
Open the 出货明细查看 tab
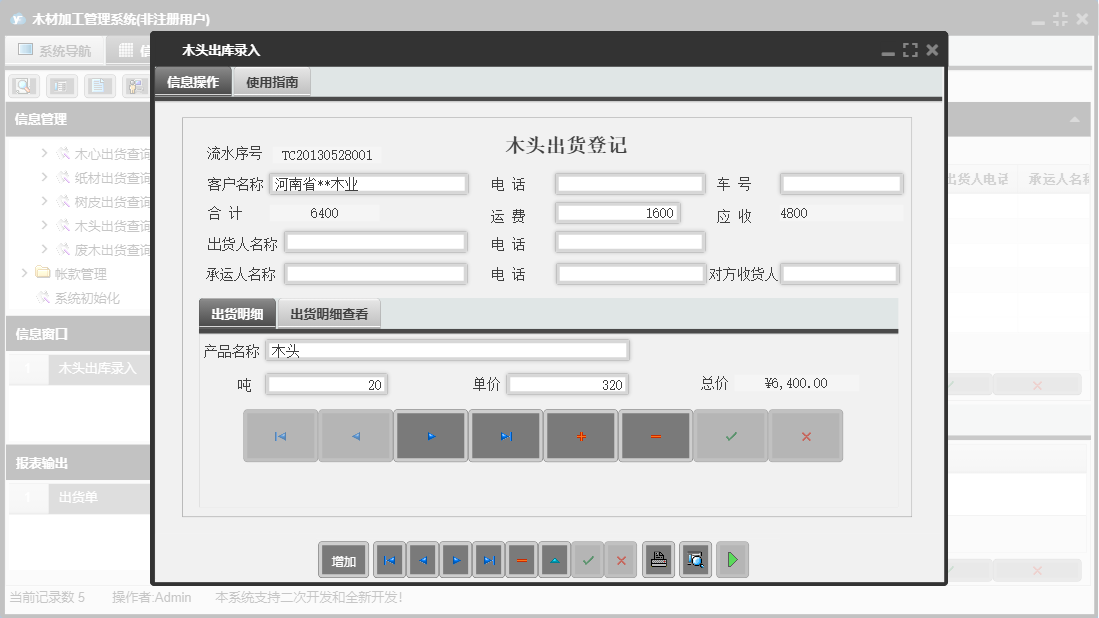point(331,312)
